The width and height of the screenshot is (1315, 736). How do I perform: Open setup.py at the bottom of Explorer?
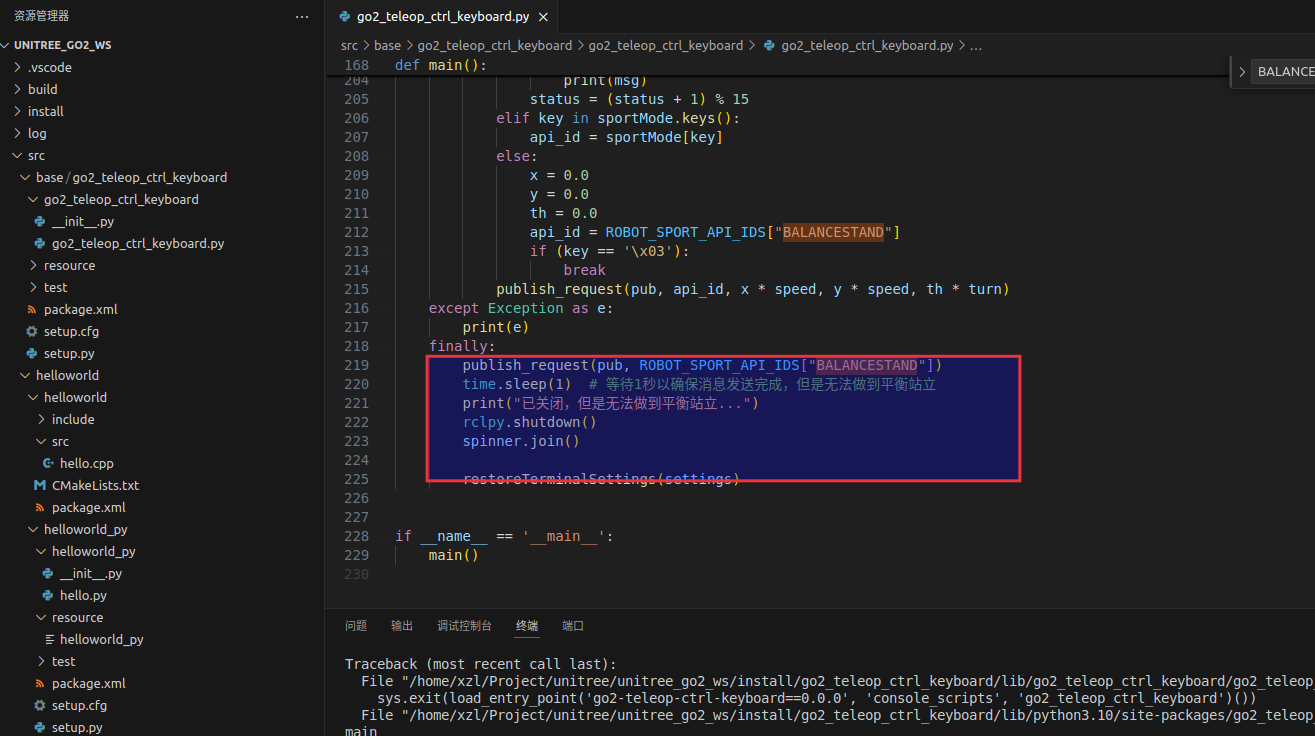tap(77, 727)
